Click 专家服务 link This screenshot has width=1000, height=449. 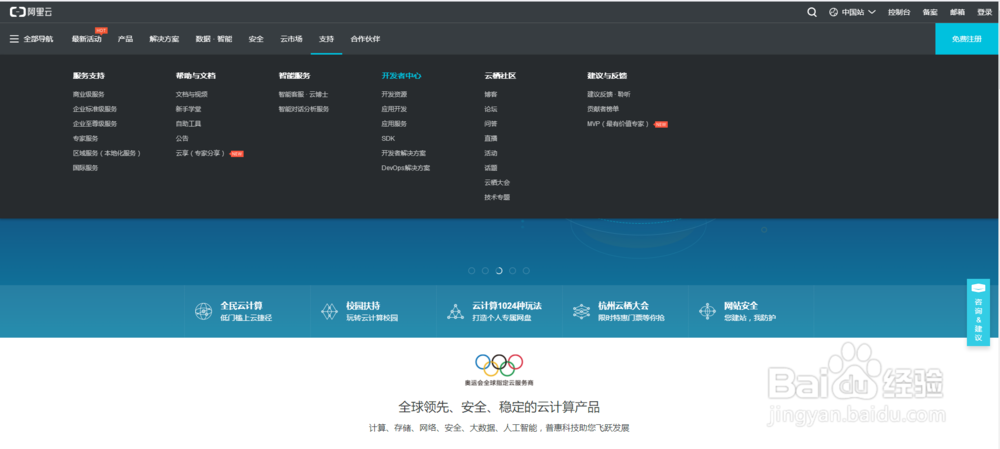click(85, 138)
